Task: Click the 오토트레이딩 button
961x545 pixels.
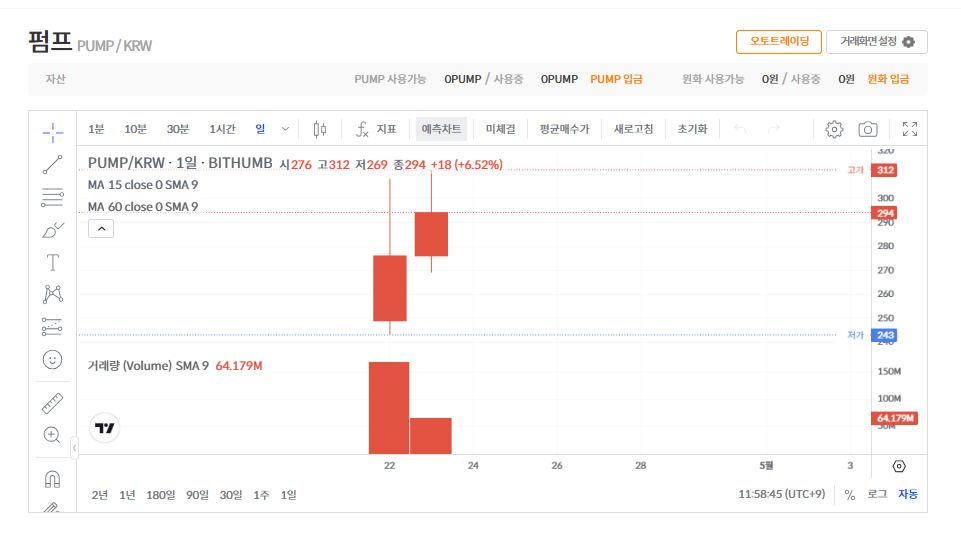Action: pyautogui.click(x=779, y=42)
